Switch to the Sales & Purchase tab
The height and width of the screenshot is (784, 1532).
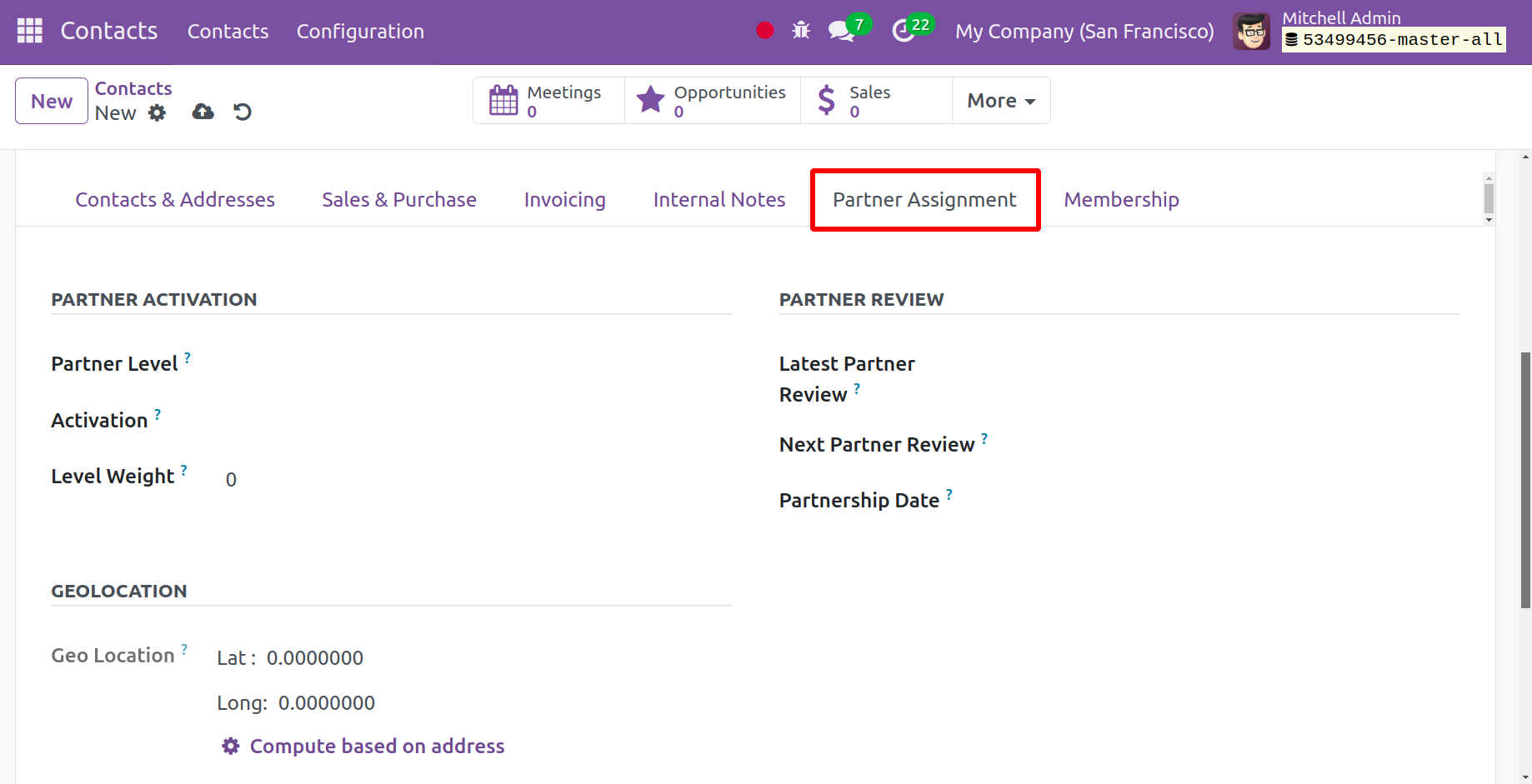(399, 200)
